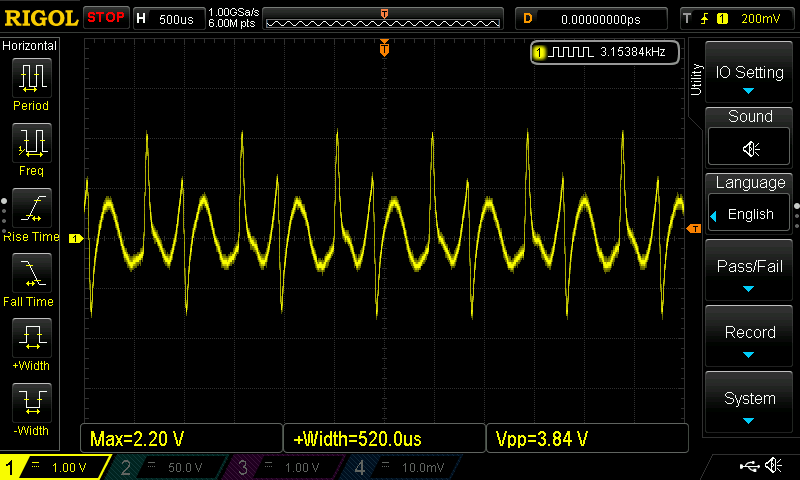Choose the Fall Time measurement icon
Viewport: 800px width, 480px height.
pos(31,271)
